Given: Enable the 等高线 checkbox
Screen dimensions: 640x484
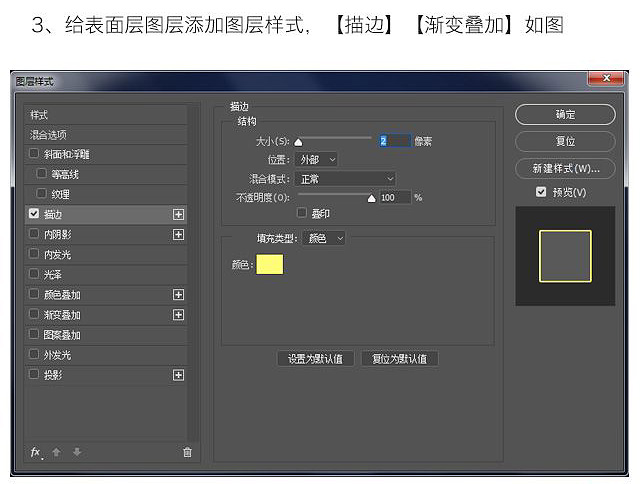Looking at the screenshot, I should point(41,173).
